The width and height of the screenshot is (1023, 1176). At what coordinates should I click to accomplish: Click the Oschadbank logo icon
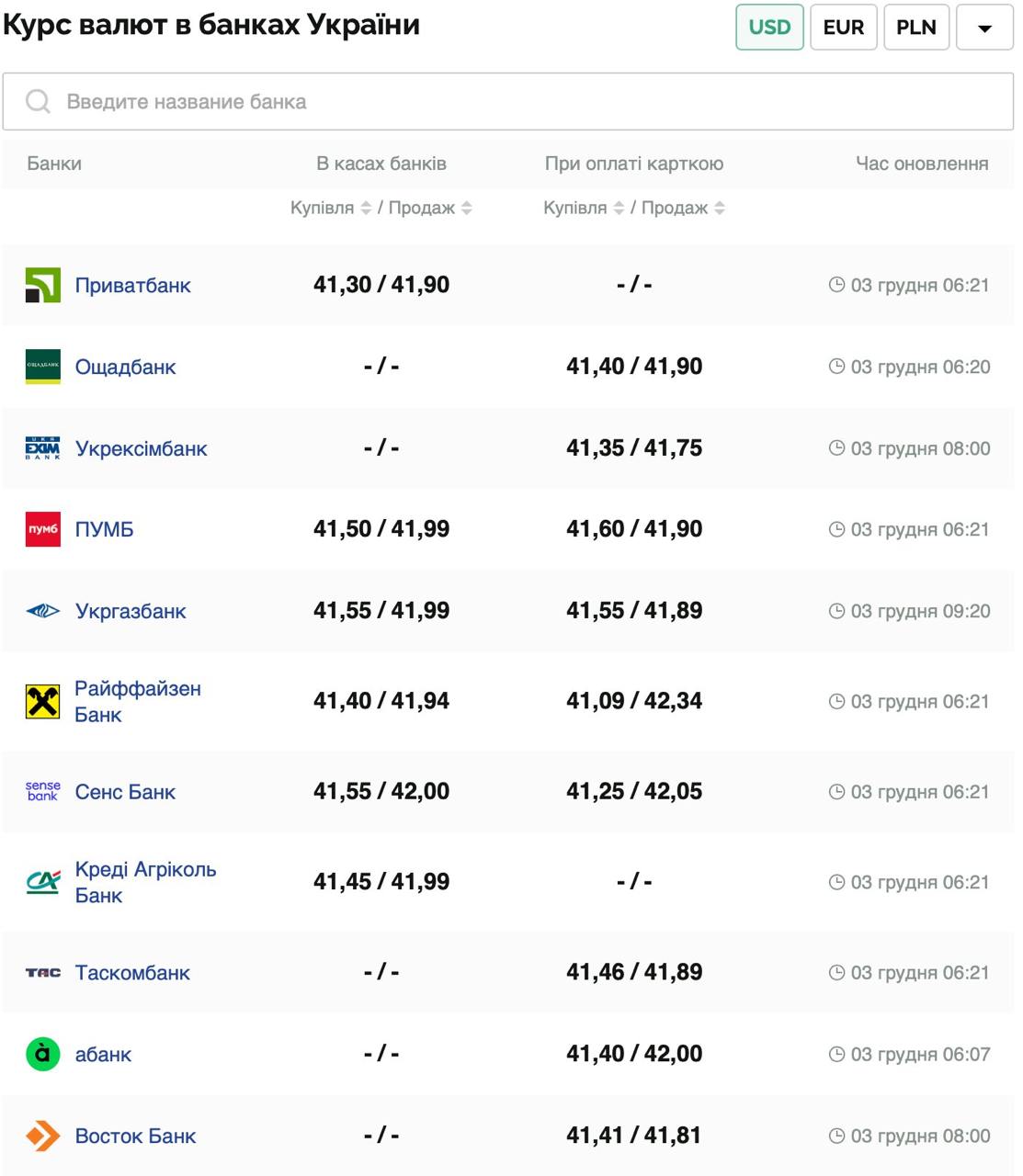tap(43, 367)
